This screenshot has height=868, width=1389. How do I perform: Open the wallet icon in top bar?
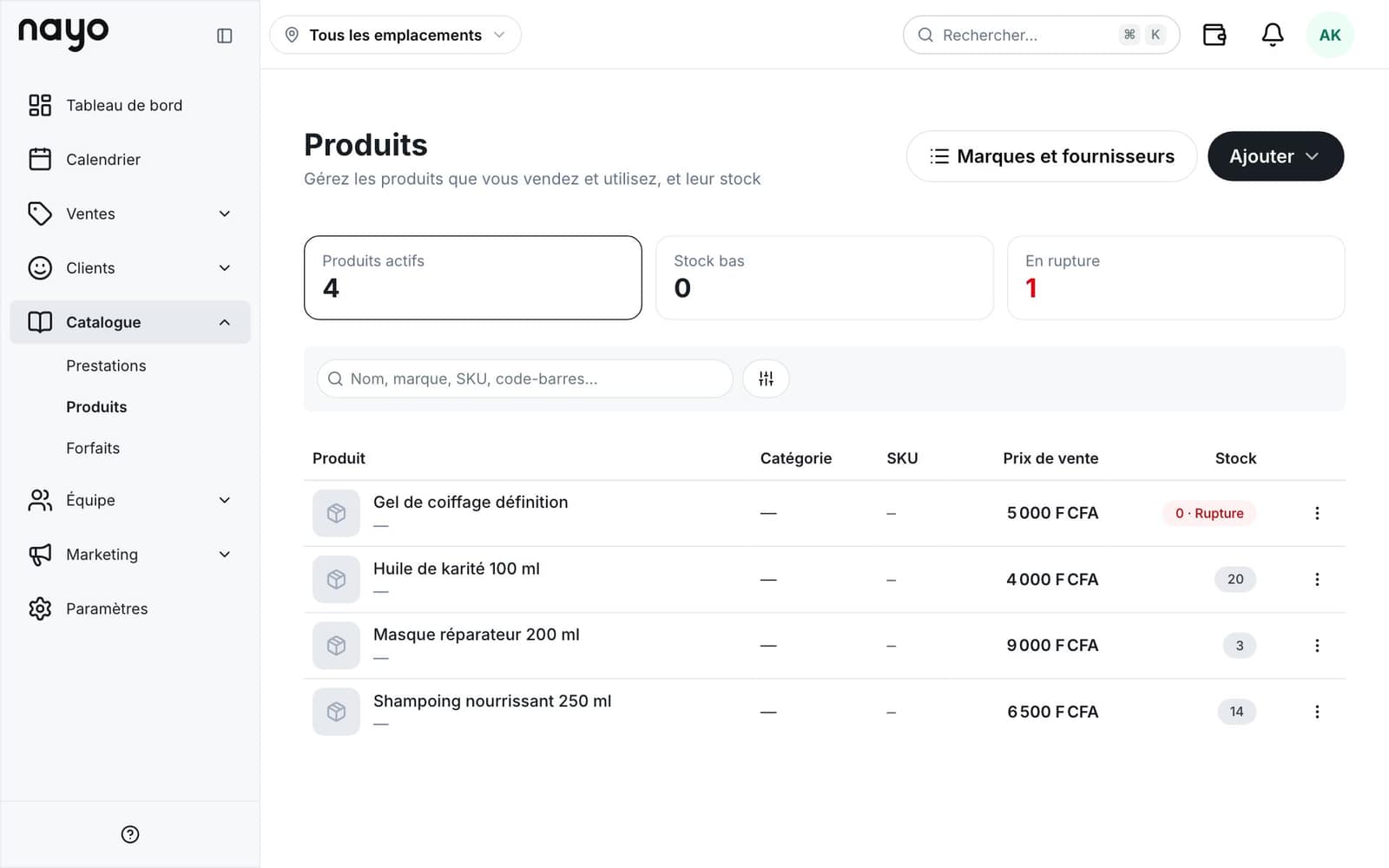point(1215,35)
